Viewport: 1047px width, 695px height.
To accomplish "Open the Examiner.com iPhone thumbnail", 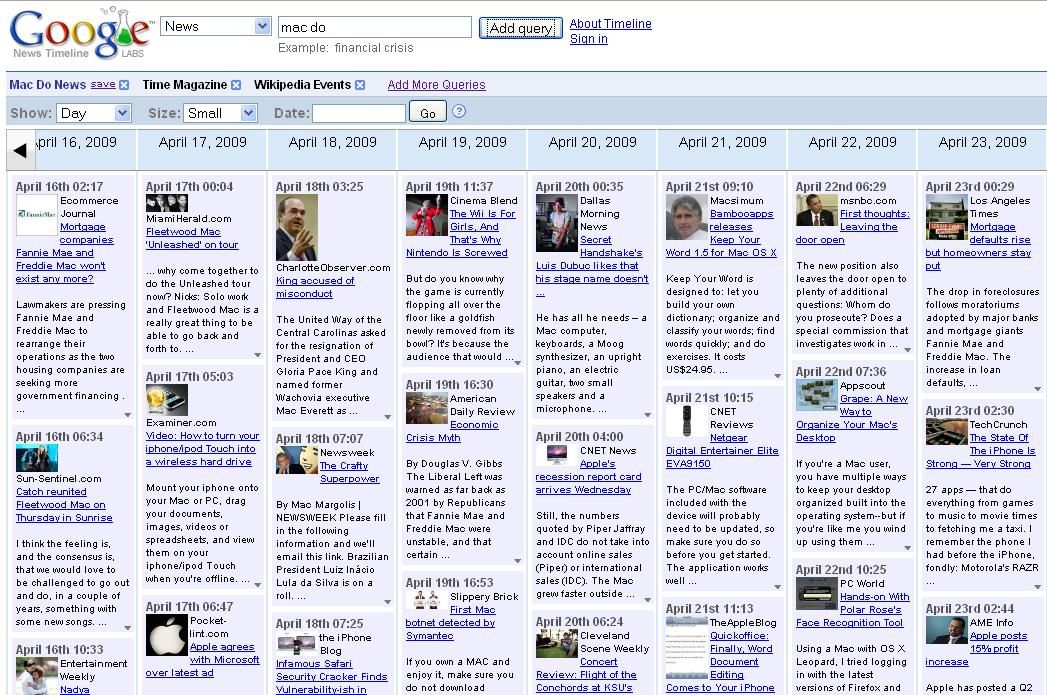I will click(x=167, y=400).
